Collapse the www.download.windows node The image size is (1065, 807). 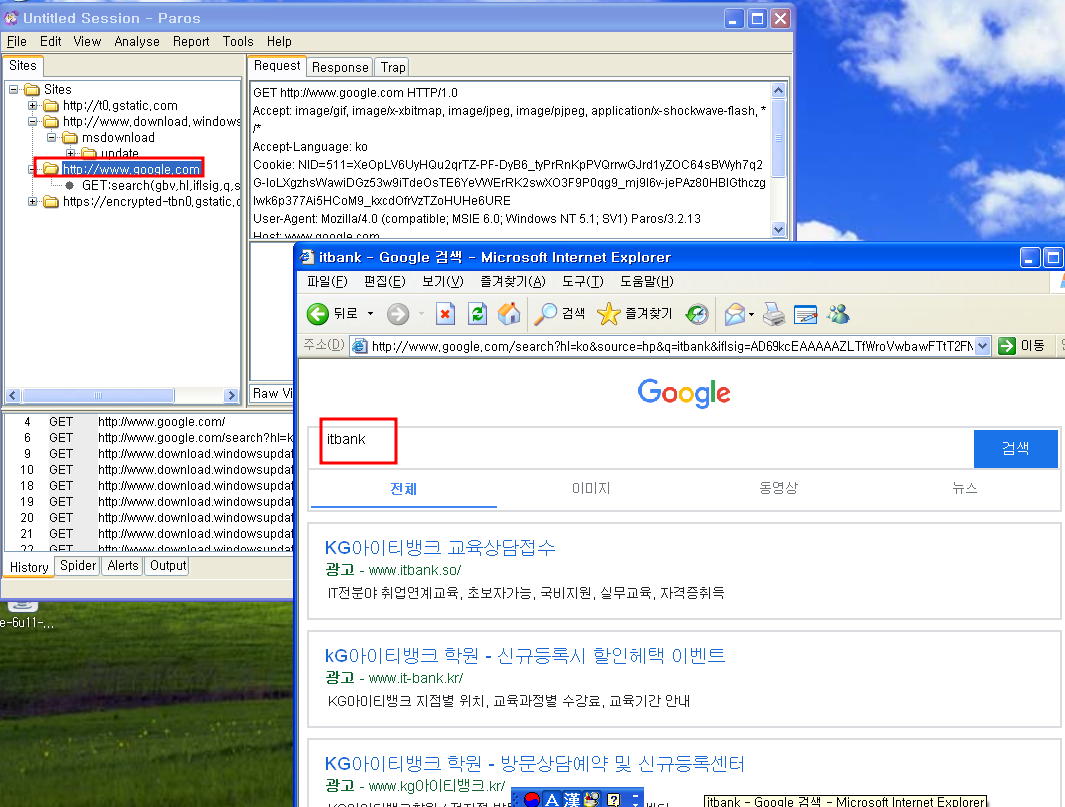[33, 122]
